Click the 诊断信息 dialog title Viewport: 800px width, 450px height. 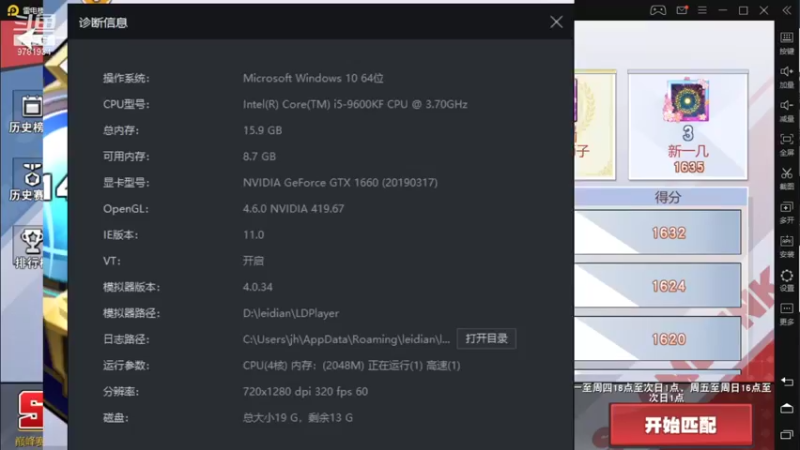pos(103,23)
